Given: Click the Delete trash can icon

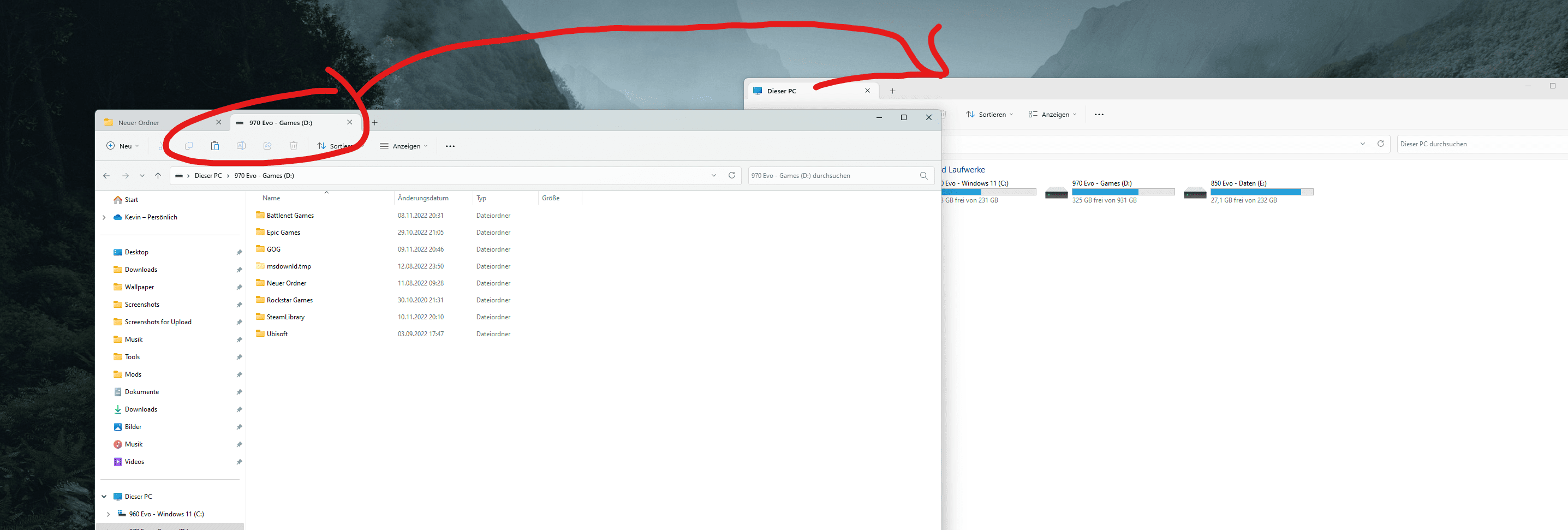Looking at the screenshot, I should tap(294, 146).
